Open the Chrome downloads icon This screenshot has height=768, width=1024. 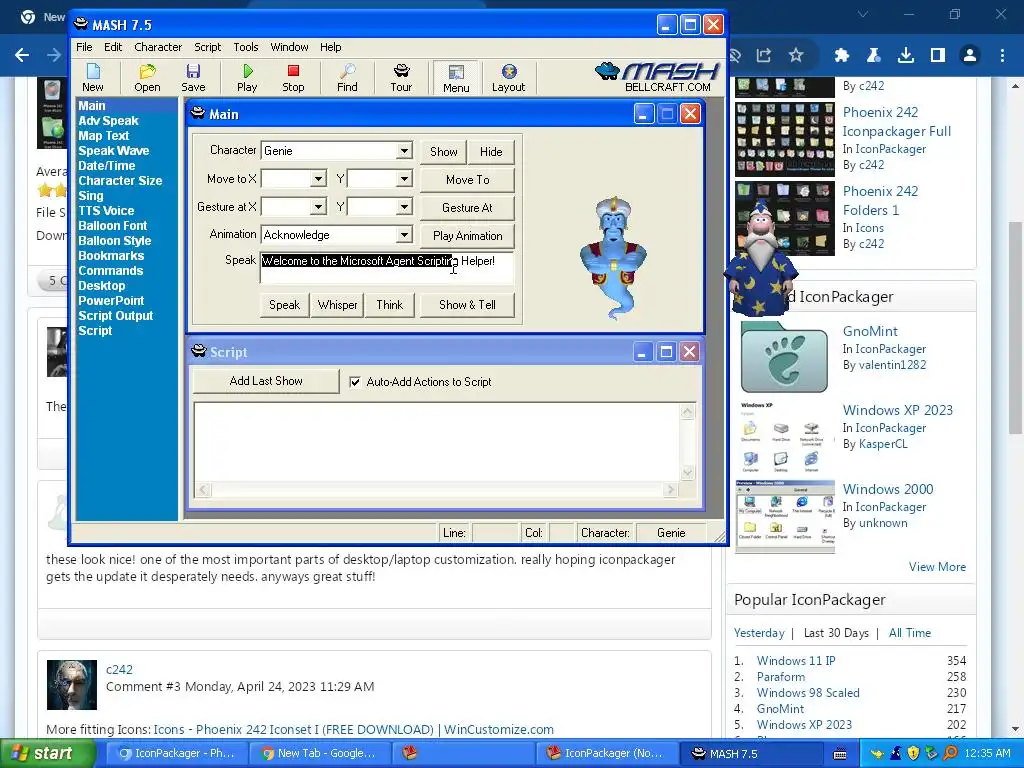pyautogui.click(x=906, y=55)
